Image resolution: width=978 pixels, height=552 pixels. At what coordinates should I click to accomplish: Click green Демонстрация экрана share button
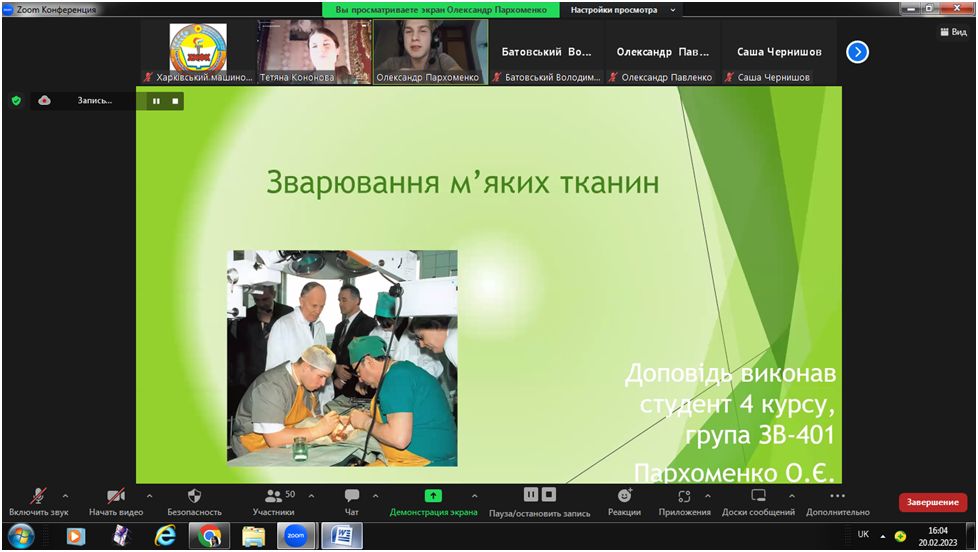tap(433, 496)
